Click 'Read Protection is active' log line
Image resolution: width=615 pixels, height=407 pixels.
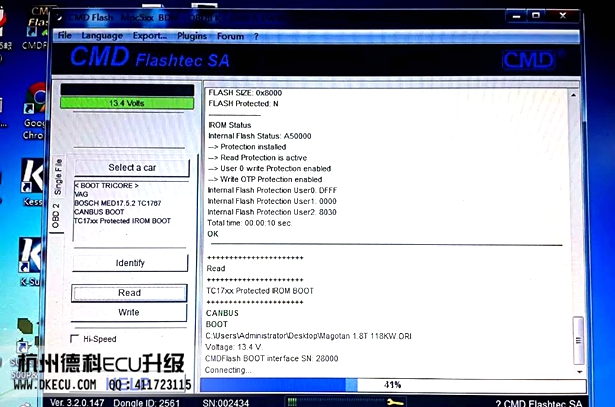click(x=258, y=158)
